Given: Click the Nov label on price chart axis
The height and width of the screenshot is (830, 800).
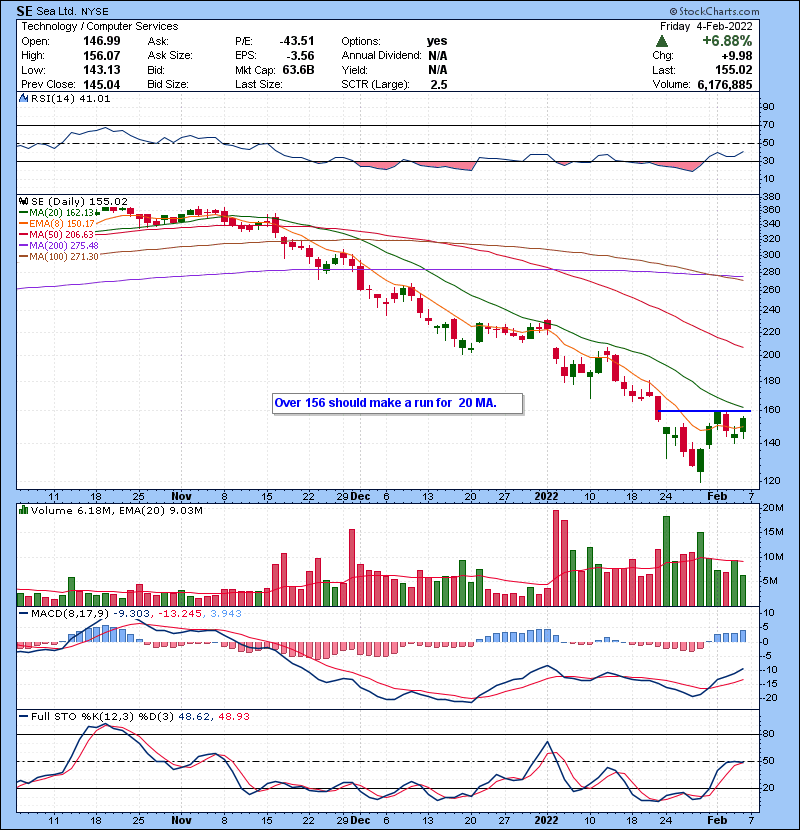Looking at the screenshot, I should click(x=181, y=496).
